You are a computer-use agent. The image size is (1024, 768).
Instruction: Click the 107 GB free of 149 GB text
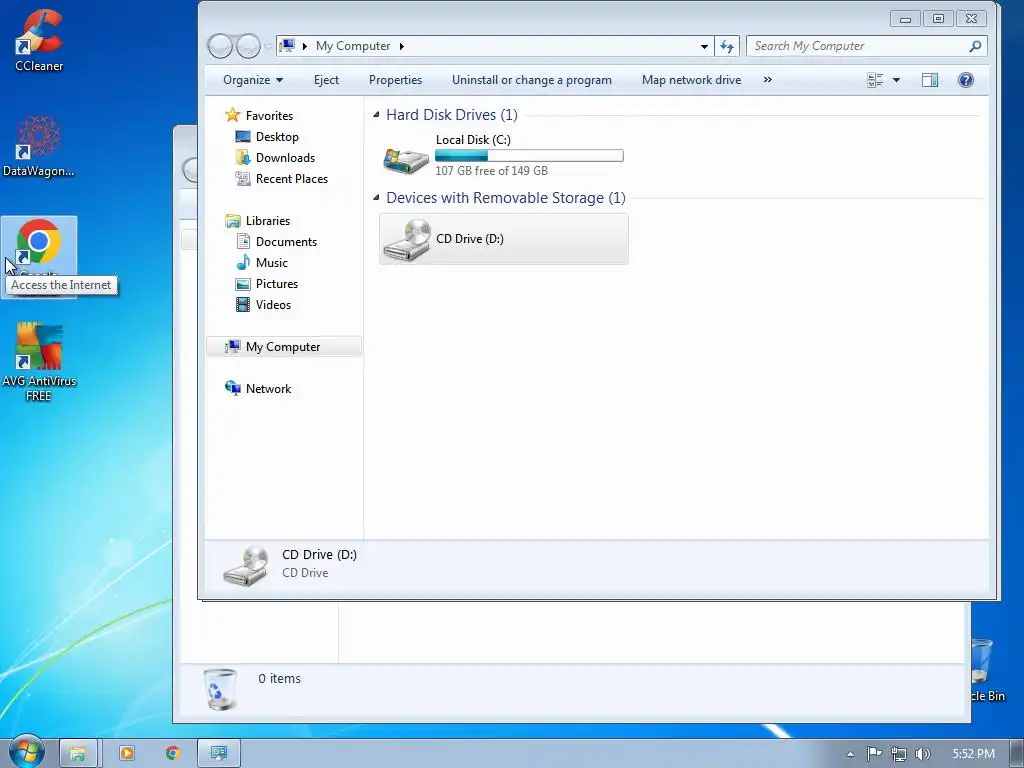491,170
